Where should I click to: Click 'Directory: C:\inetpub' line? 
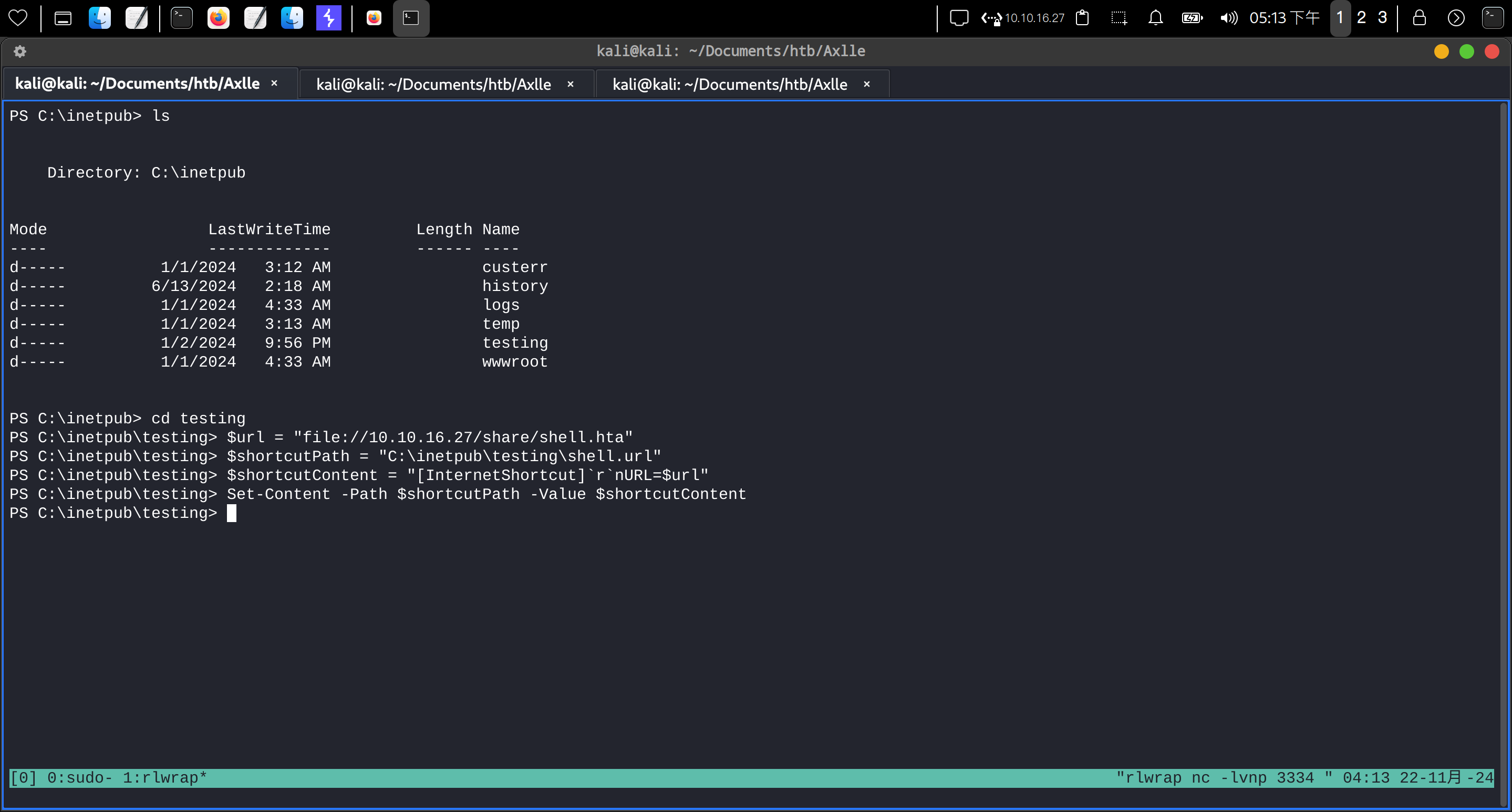point(146,172)
